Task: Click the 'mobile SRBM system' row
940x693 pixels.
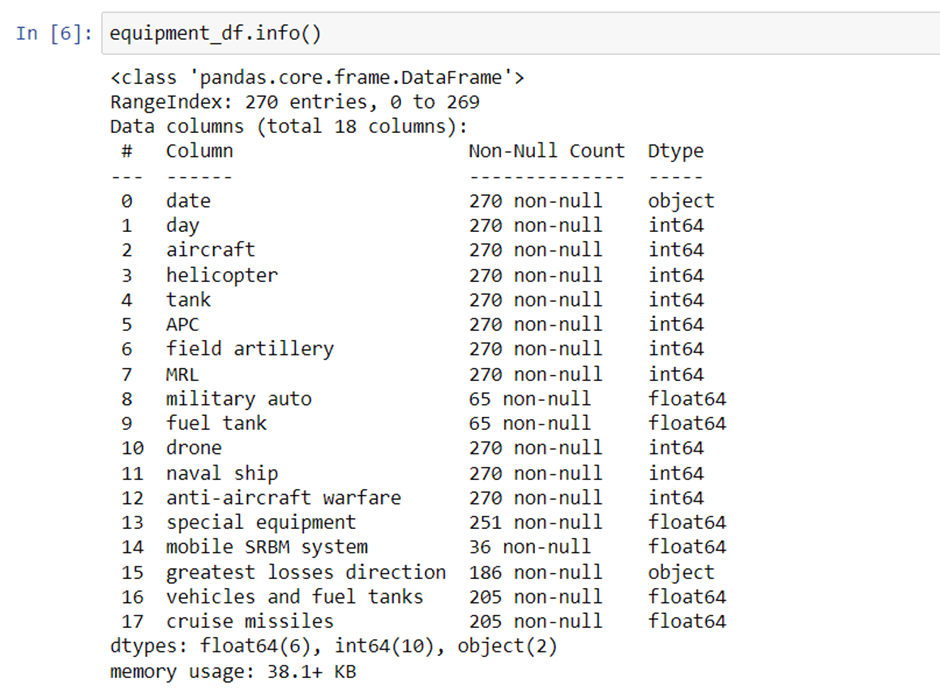Action: [266, 547]
